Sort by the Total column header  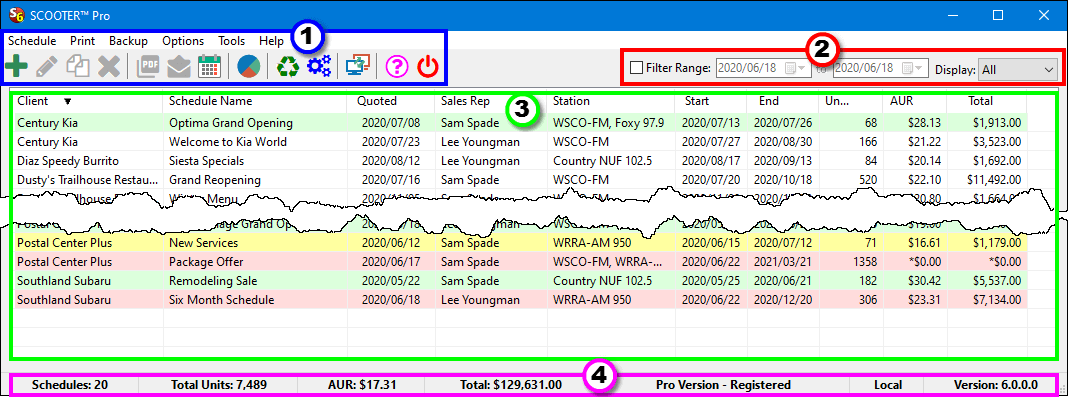click(981, 101)
